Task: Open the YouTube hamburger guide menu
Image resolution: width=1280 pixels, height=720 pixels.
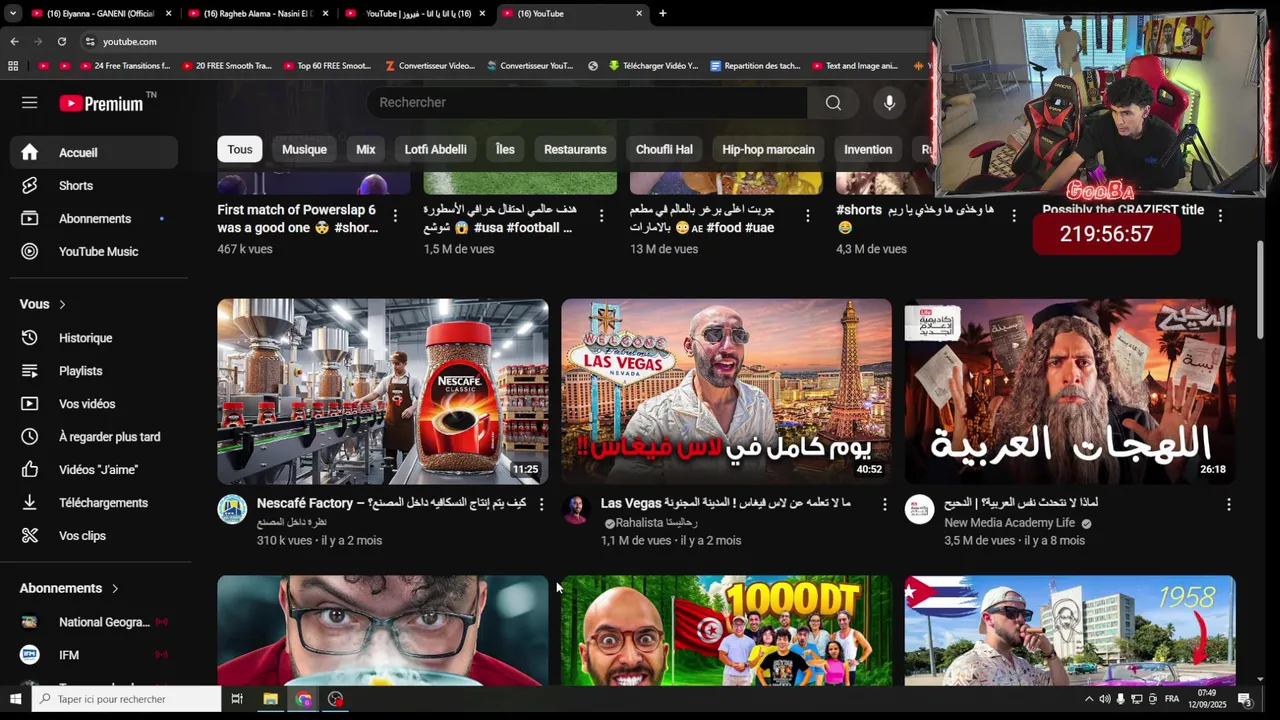Action: (x=29, y=103)
